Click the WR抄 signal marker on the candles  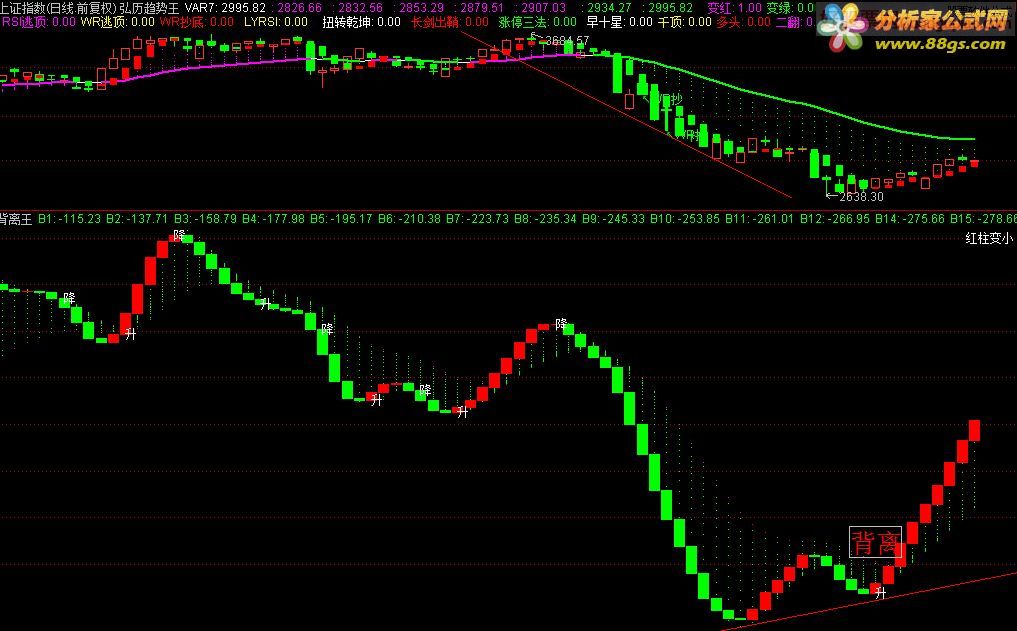[670, 100]
